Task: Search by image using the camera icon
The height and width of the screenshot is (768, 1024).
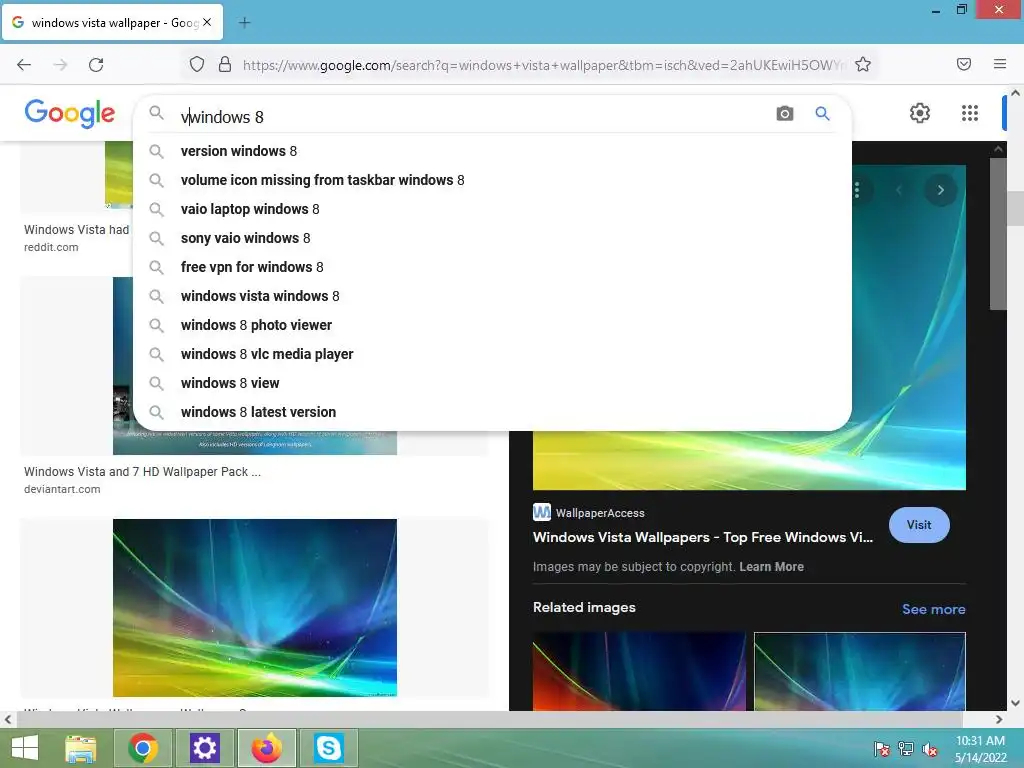Action: point(784,114)
